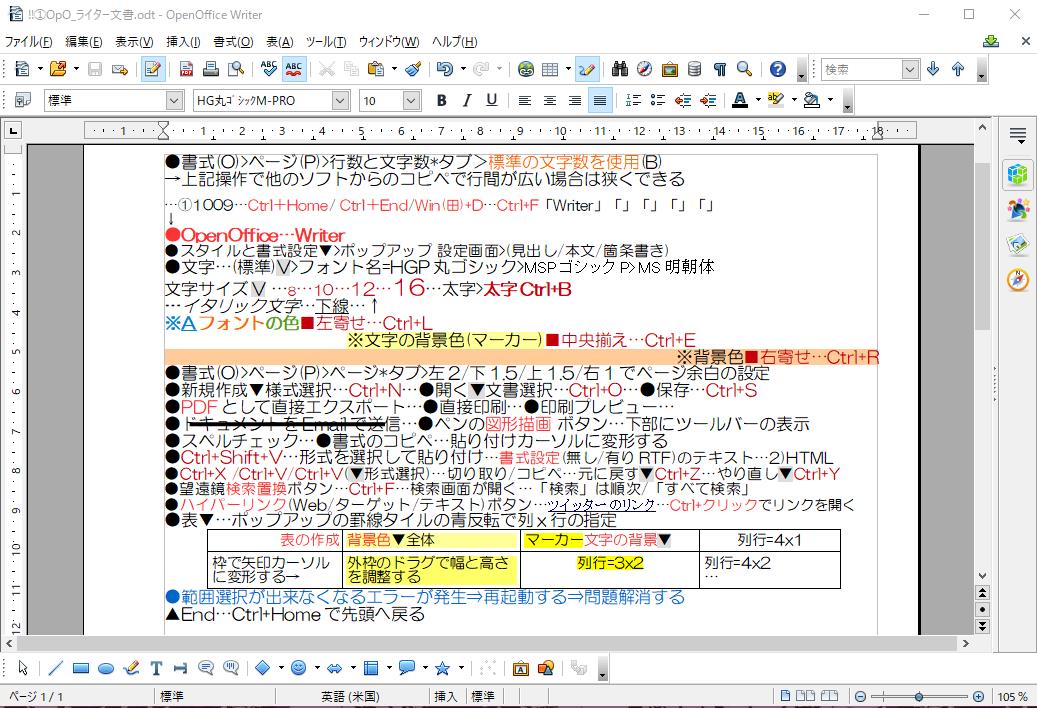1037x708 pixels.
Task: Click the Hyperlink globe icon
Action: [x=526, y=69]
